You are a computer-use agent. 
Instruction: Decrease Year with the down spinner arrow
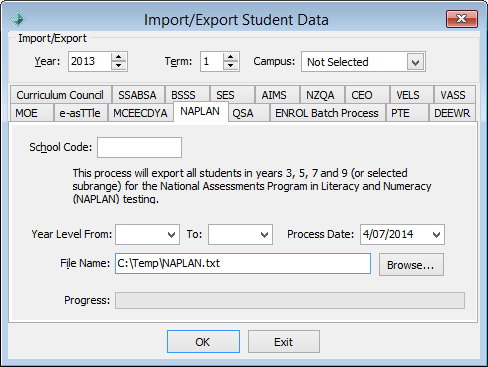pyautogui.click(x=119, y=66)
